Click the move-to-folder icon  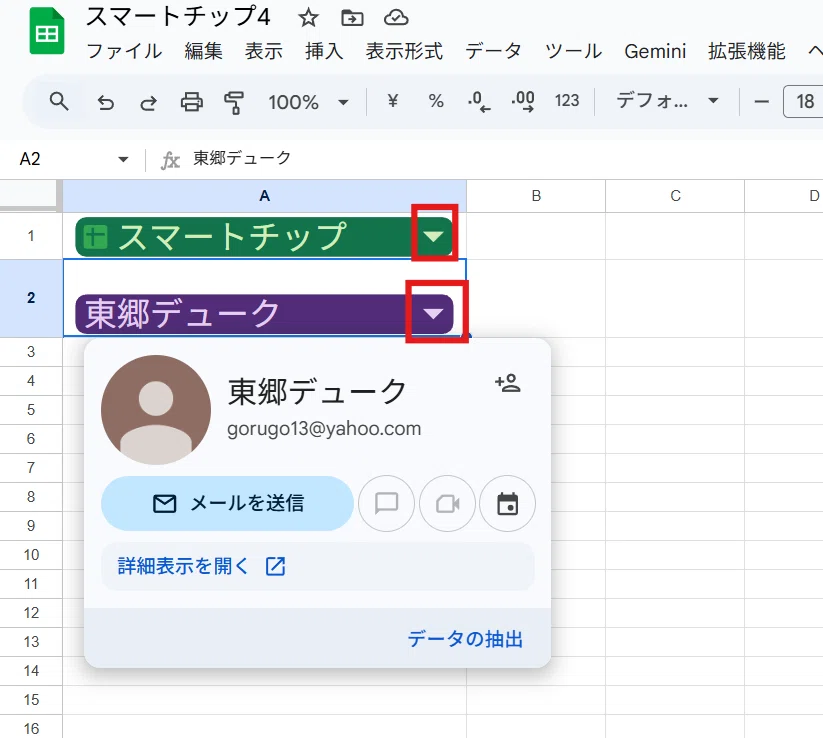tap(352, 18)
